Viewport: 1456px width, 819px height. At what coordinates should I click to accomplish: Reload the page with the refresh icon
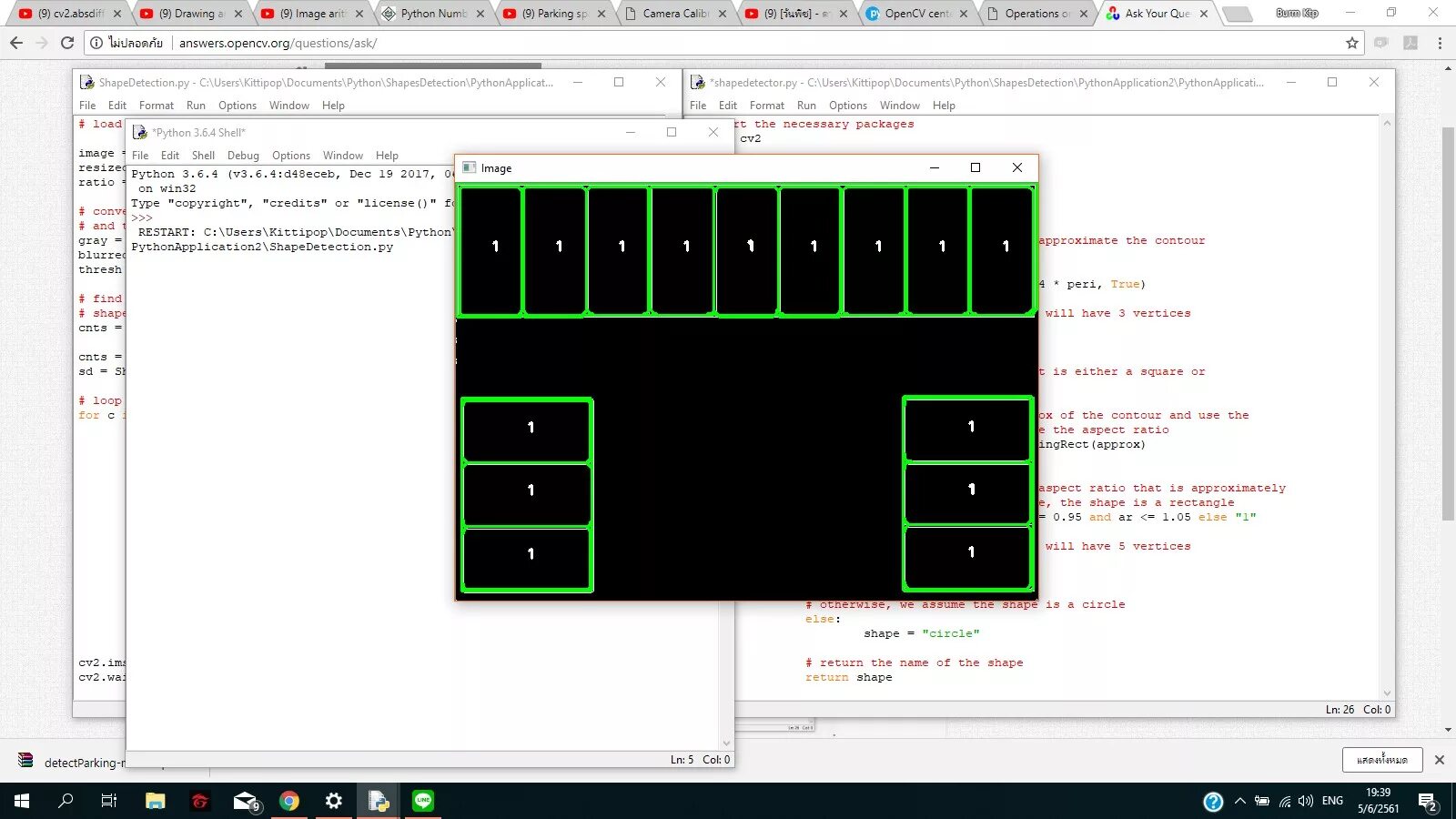click(x=67, y=43)
